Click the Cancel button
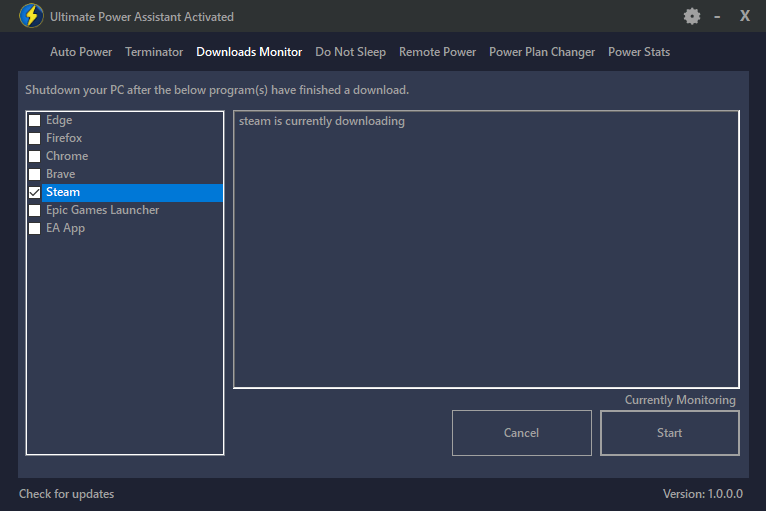This screenshot has height=511, width=766. tap(522, 433)
